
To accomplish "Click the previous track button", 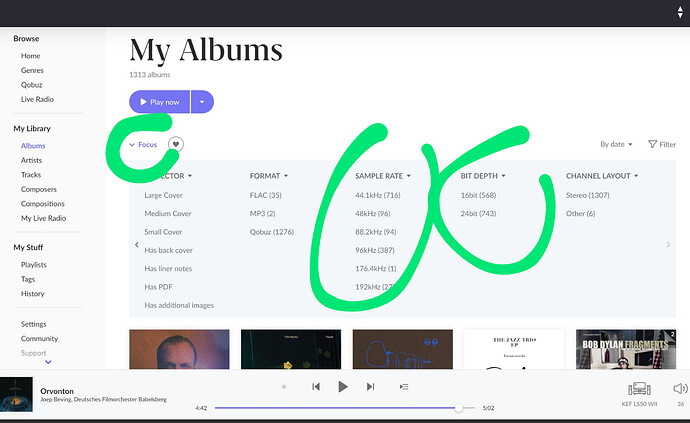I will tap(316, 386).
